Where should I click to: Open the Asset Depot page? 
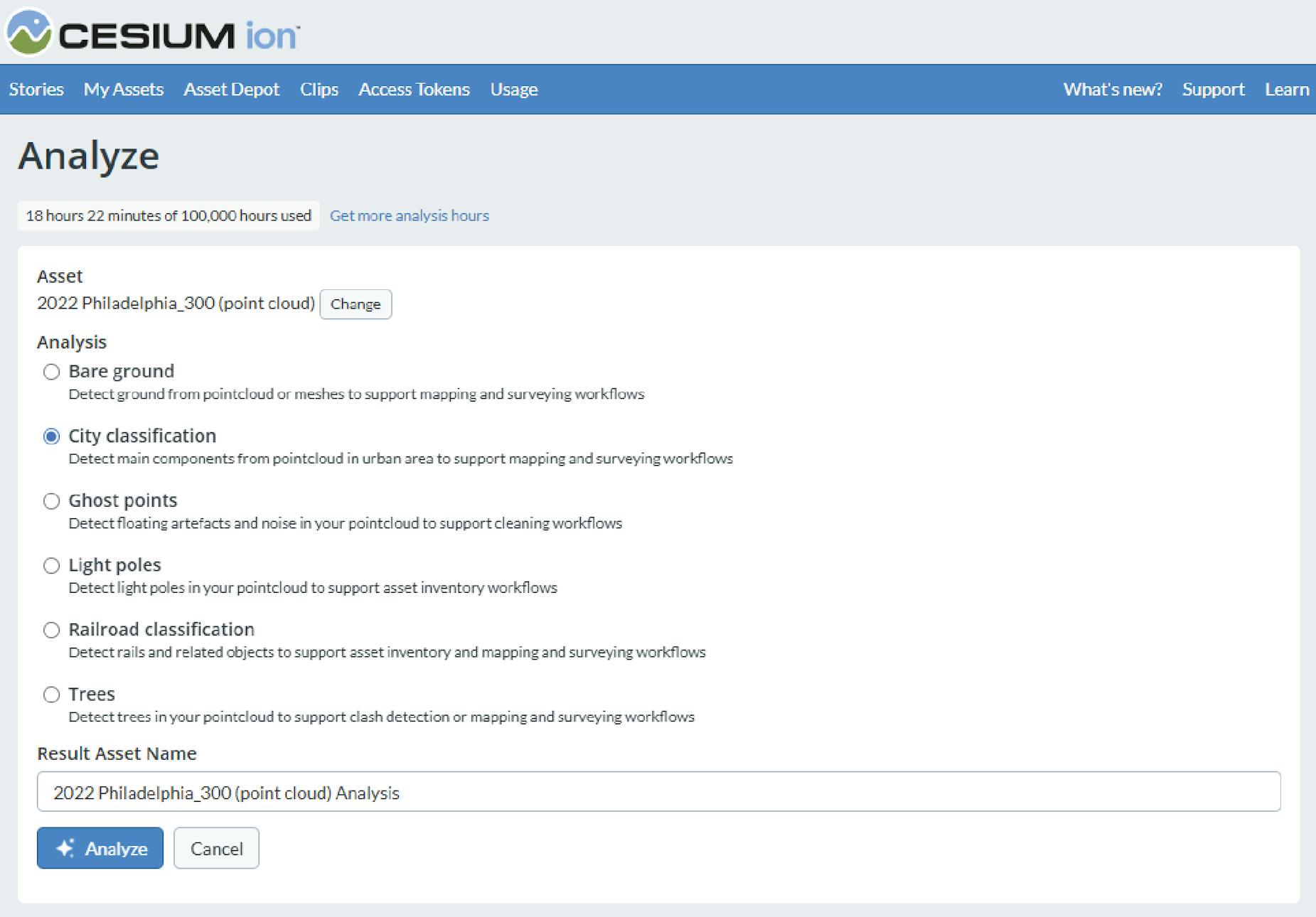[232, 90]
